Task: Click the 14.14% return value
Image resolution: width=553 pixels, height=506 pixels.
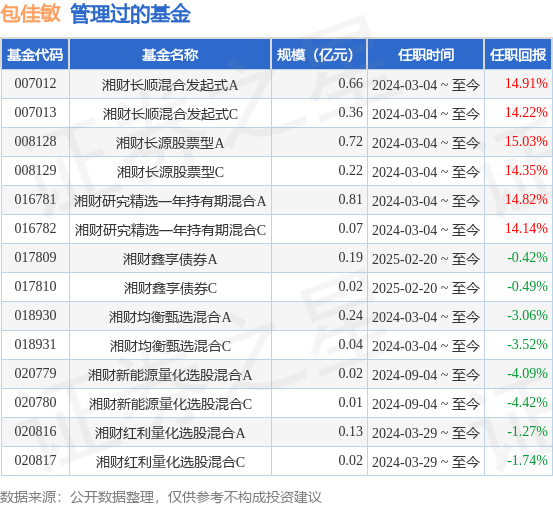Action: 526,228
